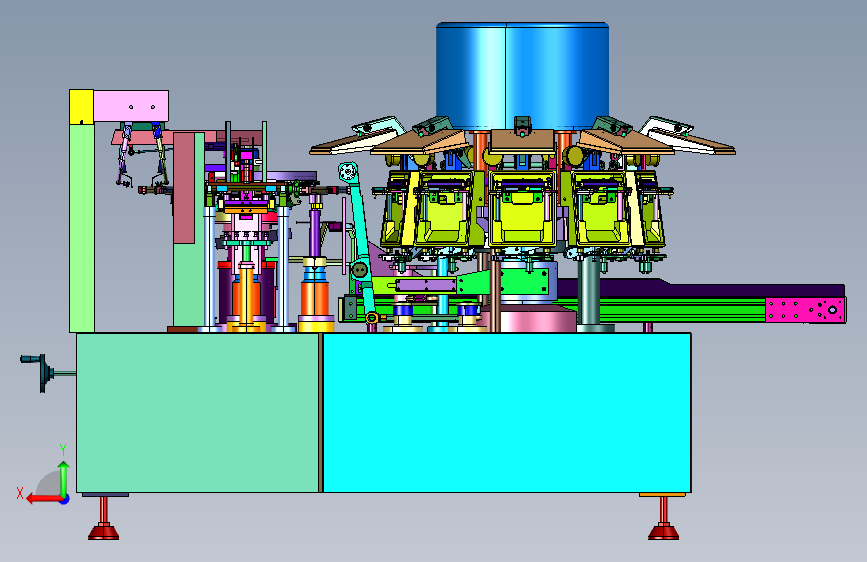Select the large blue cylindrical hopper on top
867x562 pixels.
coord(523,76)
